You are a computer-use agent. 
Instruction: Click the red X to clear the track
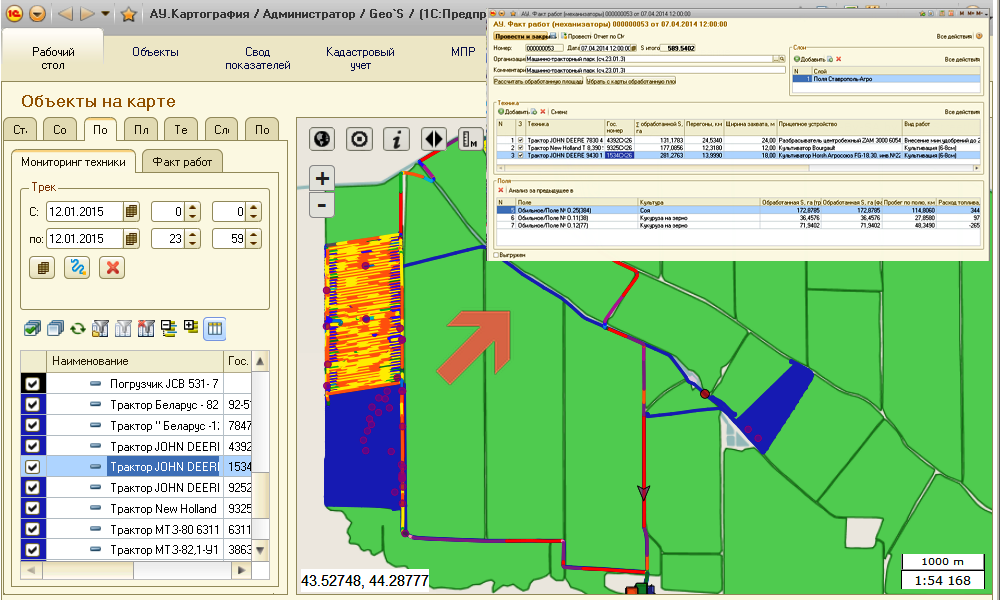click(113, 267)
